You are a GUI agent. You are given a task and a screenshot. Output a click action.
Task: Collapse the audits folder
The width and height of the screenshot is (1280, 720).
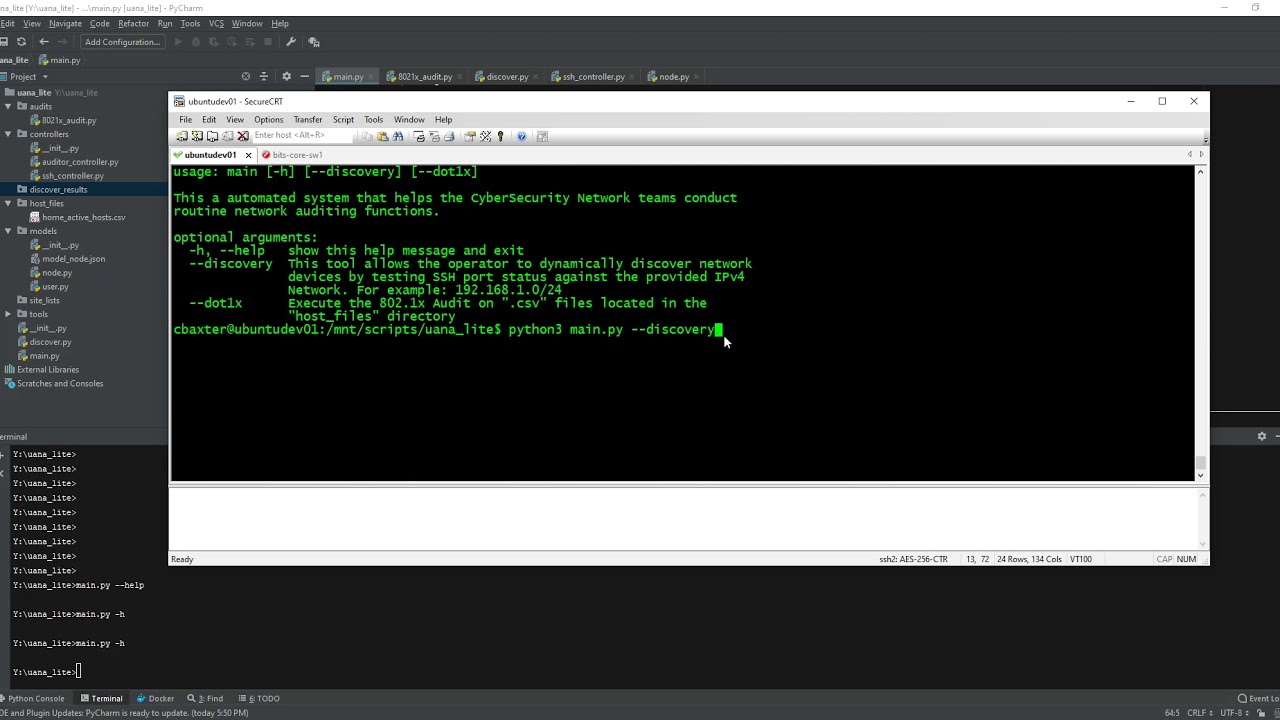pos(9,106)
